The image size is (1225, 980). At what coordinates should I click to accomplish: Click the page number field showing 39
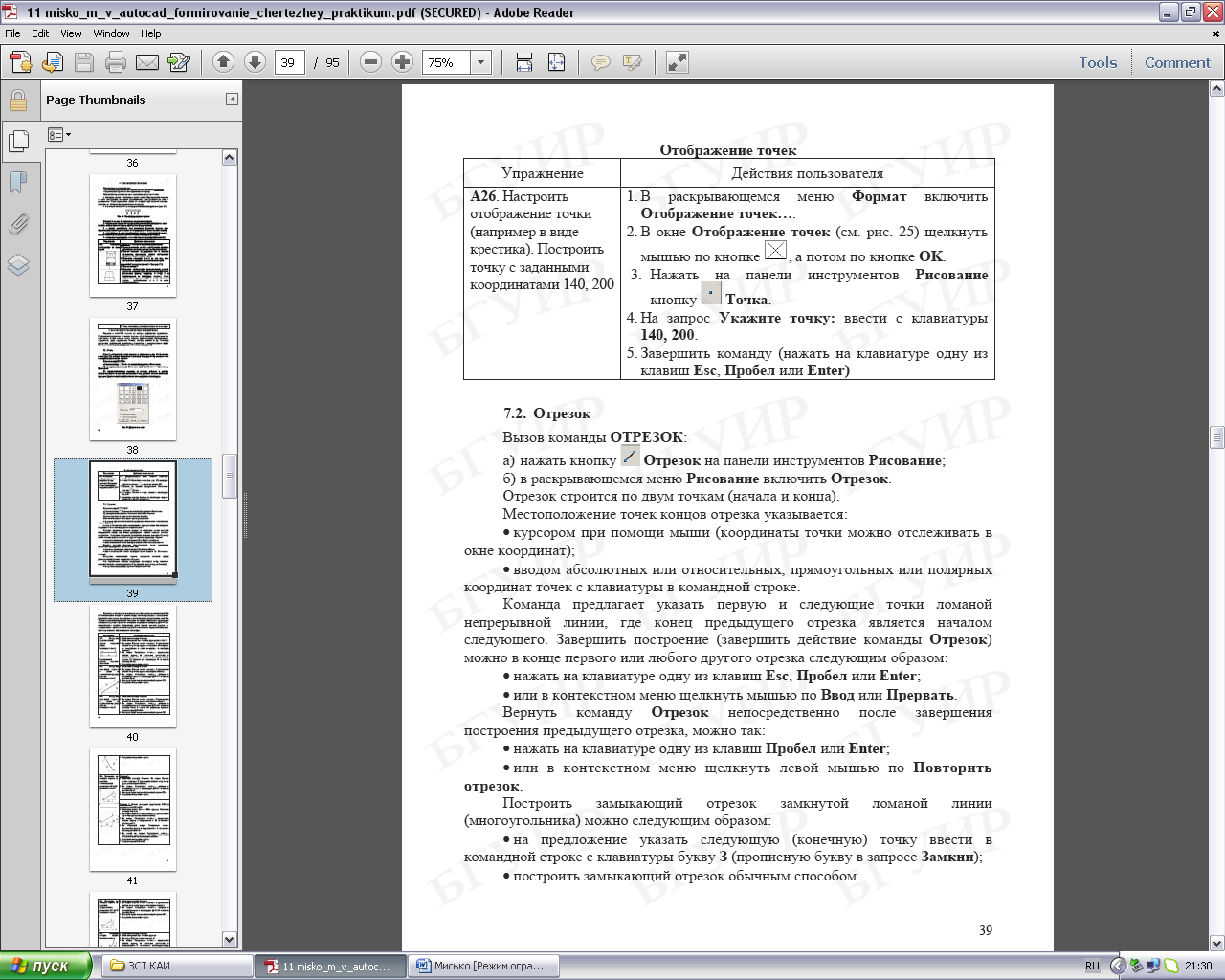pos(289,62)
